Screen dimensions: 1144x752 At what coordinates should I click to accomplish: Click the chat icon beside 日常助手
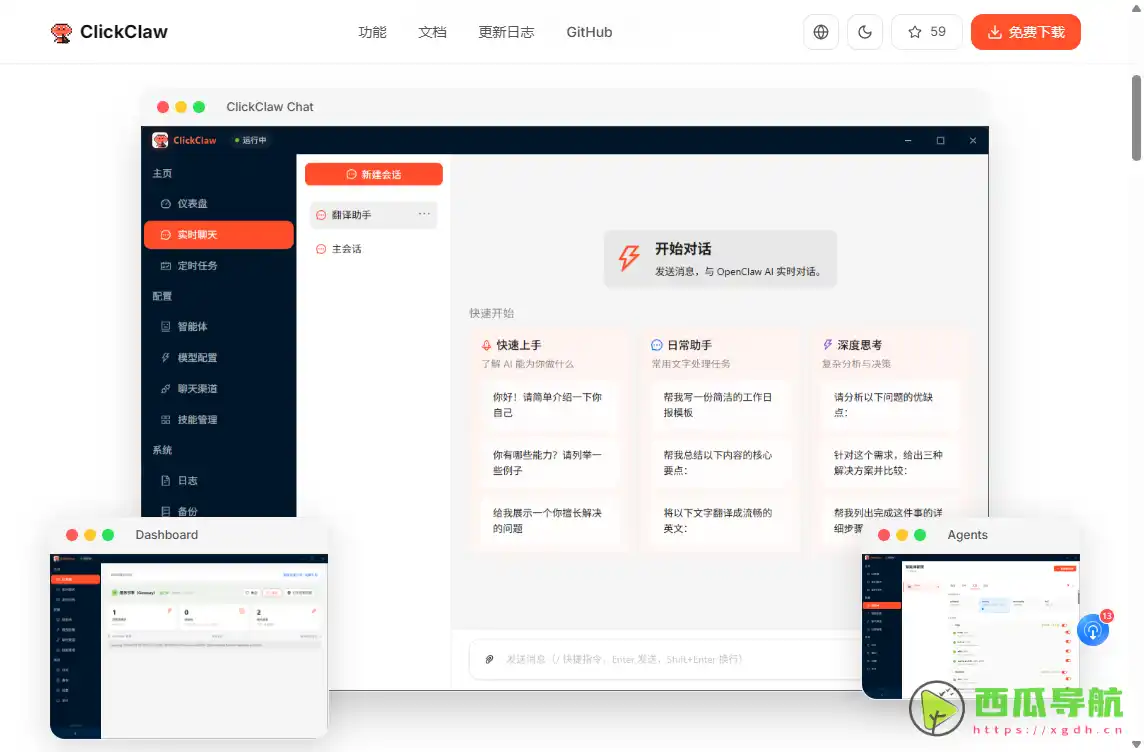pyautogui.click(x=657, y=345)
